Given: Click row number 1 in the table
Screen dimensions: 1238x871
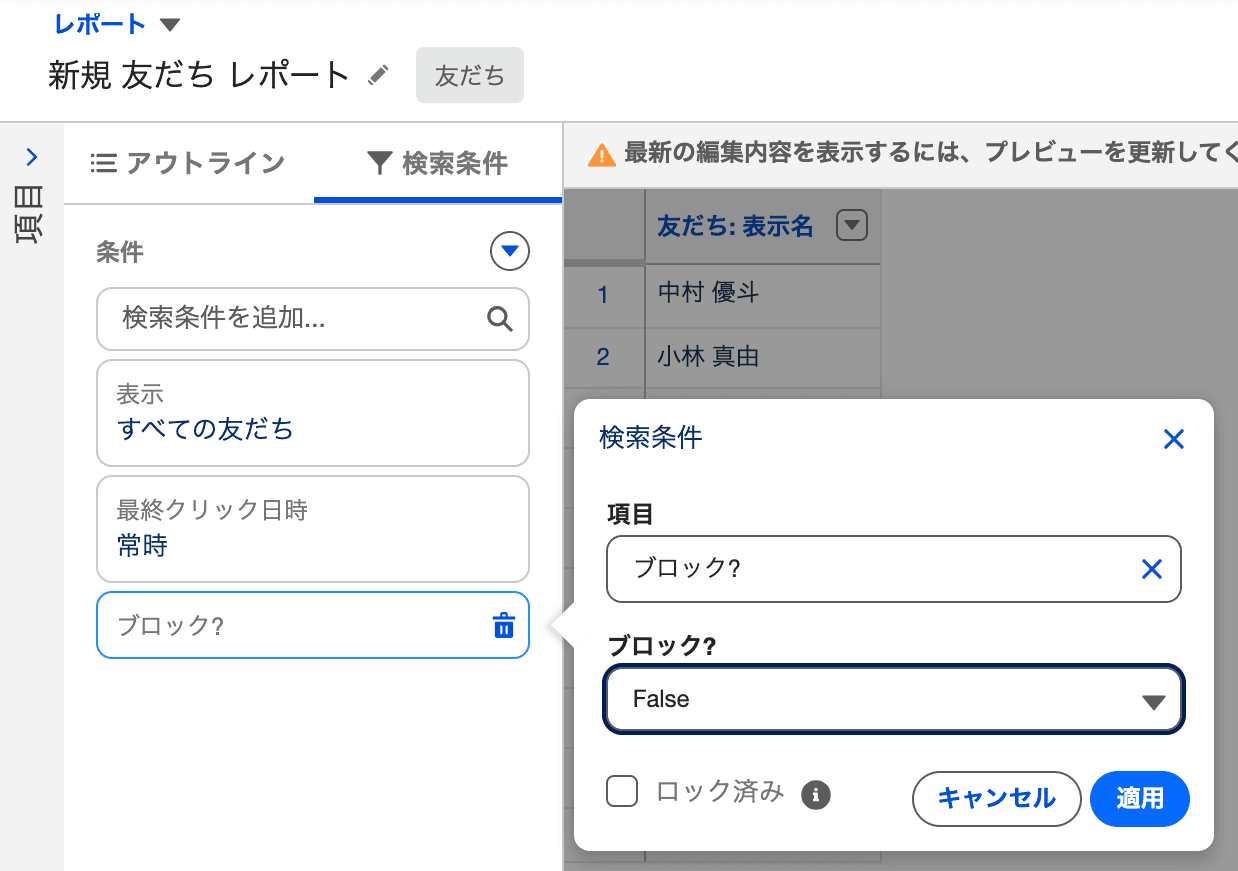Looking at the screenshot, I should 603,294.
